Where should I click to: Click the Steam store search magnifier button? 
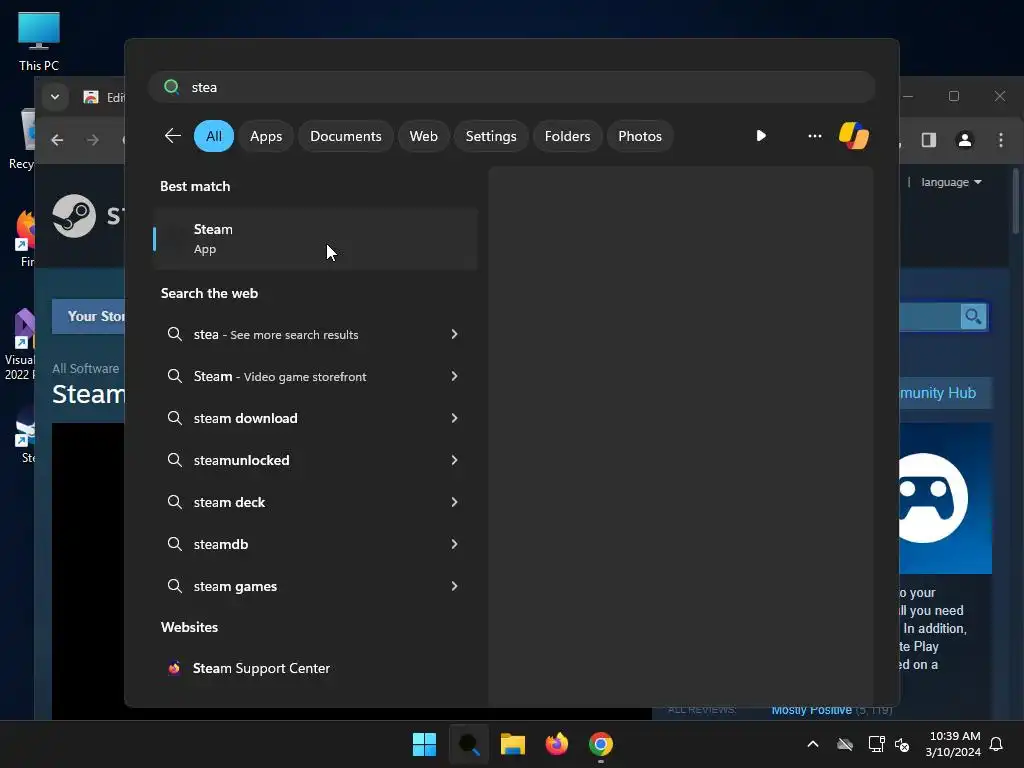[973, 317]
